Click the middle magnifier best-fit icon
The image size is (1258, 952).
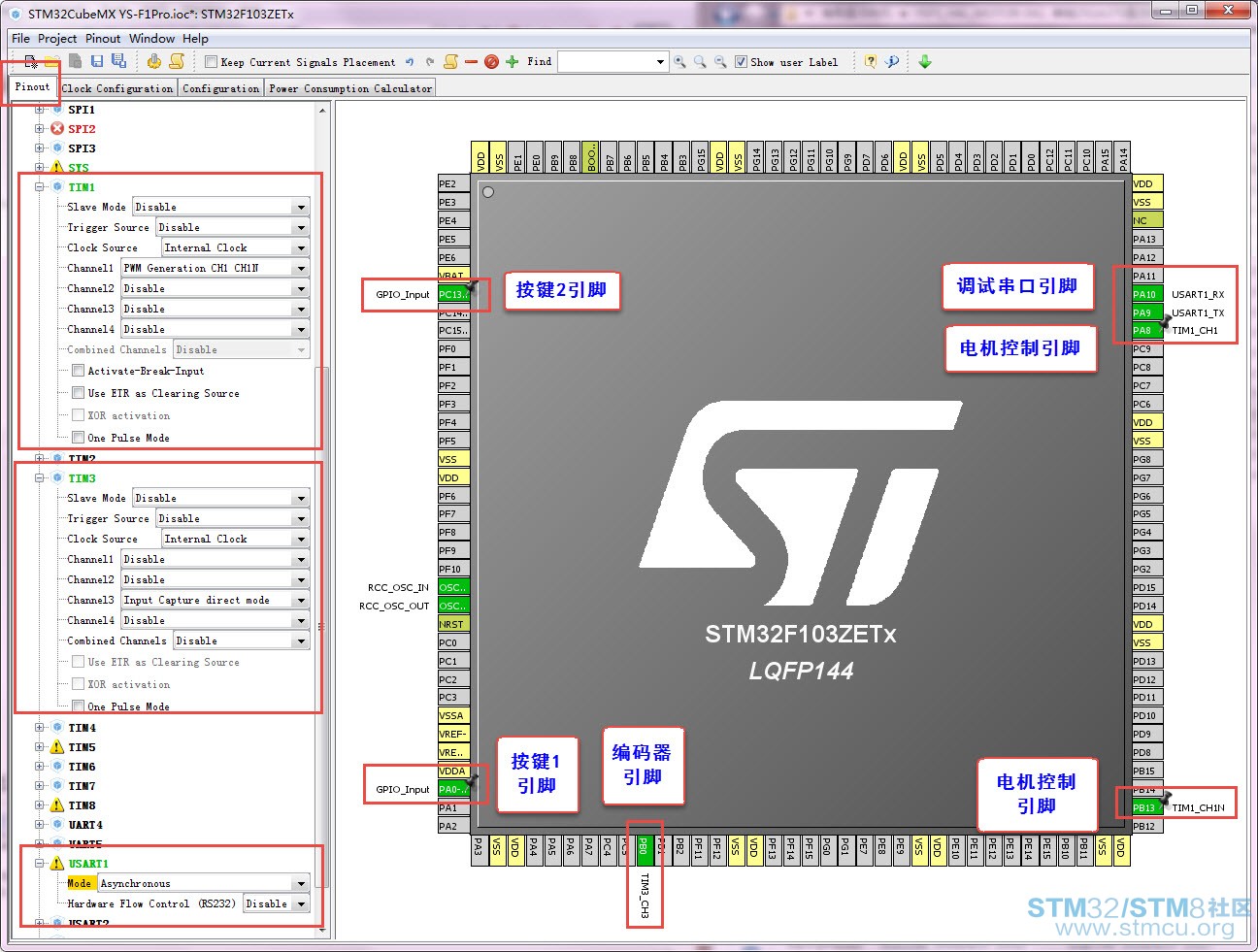[700, 62]
